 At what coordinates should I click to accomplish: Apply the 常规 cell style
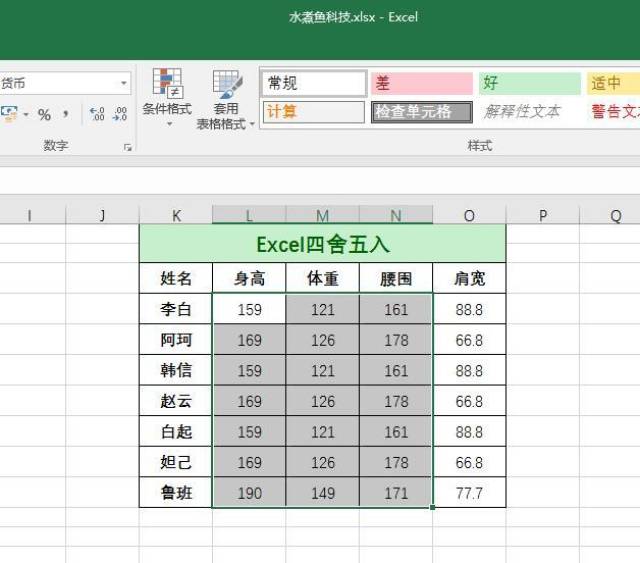314,83
